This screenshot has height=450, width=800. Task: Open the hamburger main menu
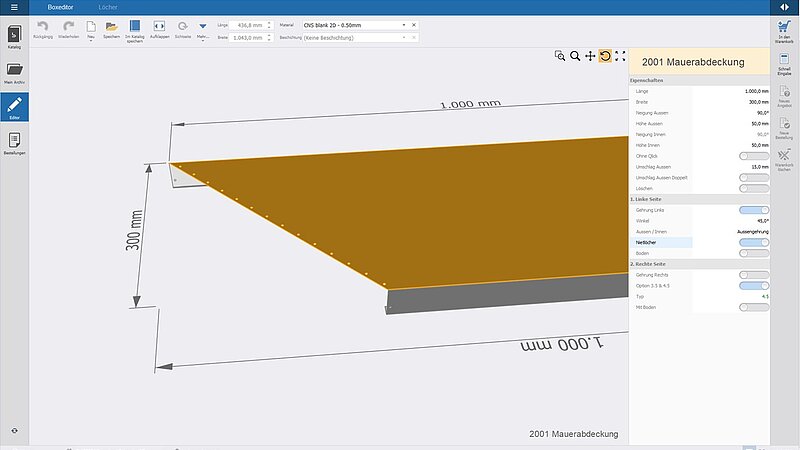click(x=14, y=6)
